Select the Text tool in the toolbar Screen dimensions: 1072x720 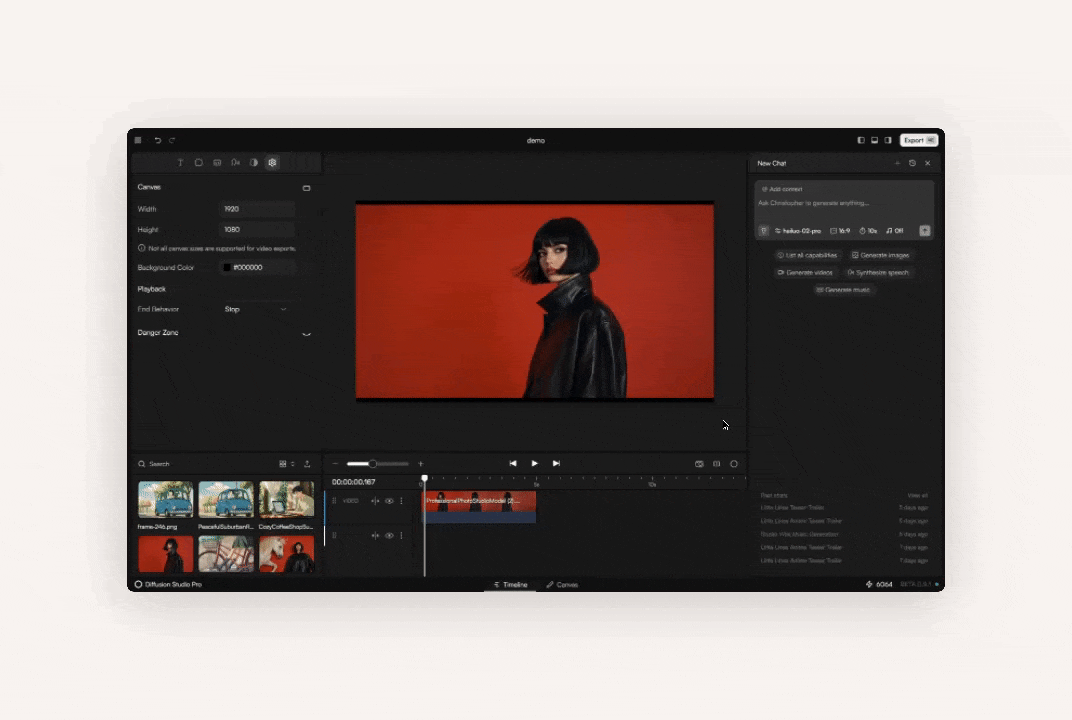(180, 163)
